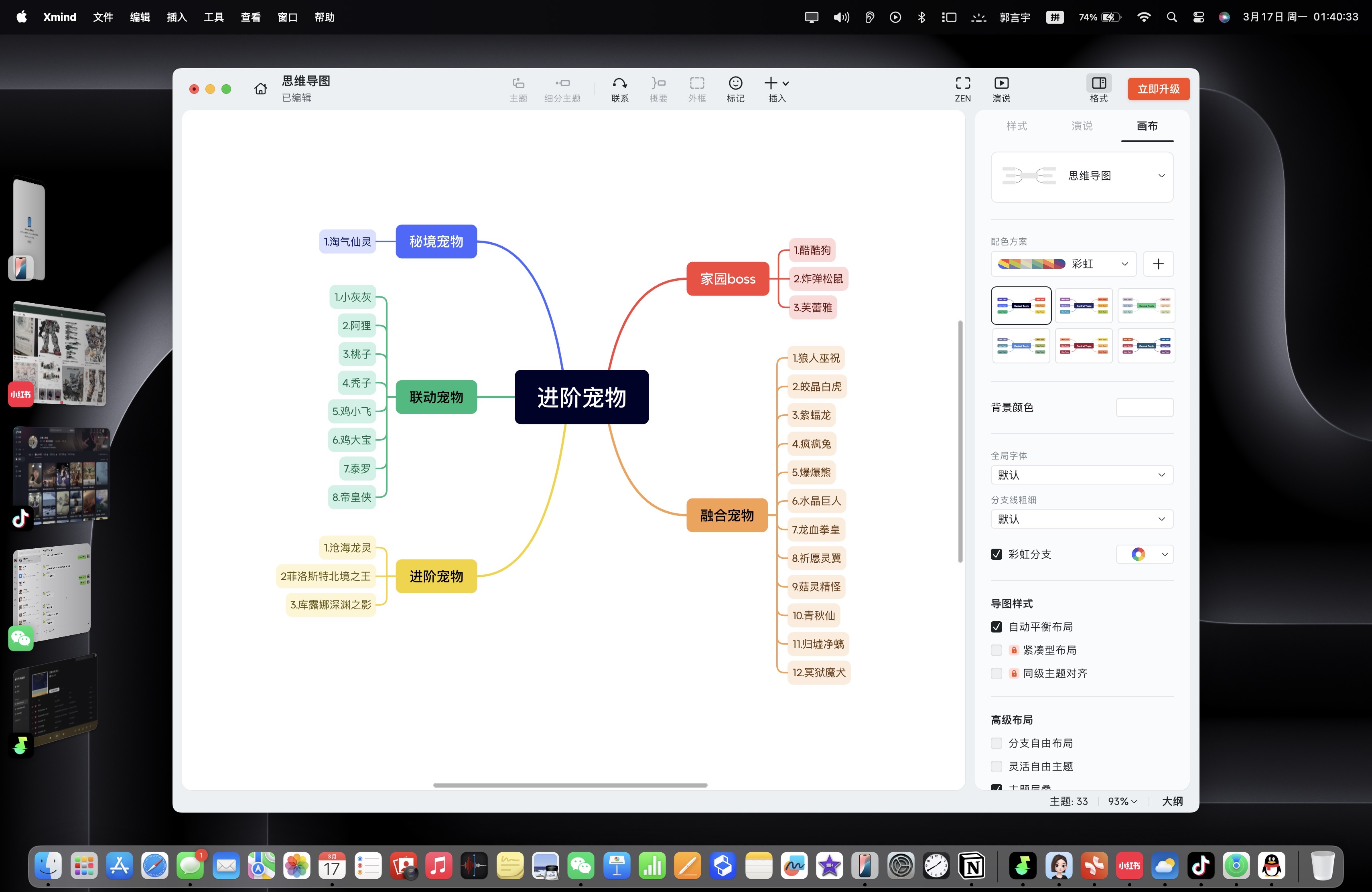Start 演说 pitch mode from toolbar

1001,89
